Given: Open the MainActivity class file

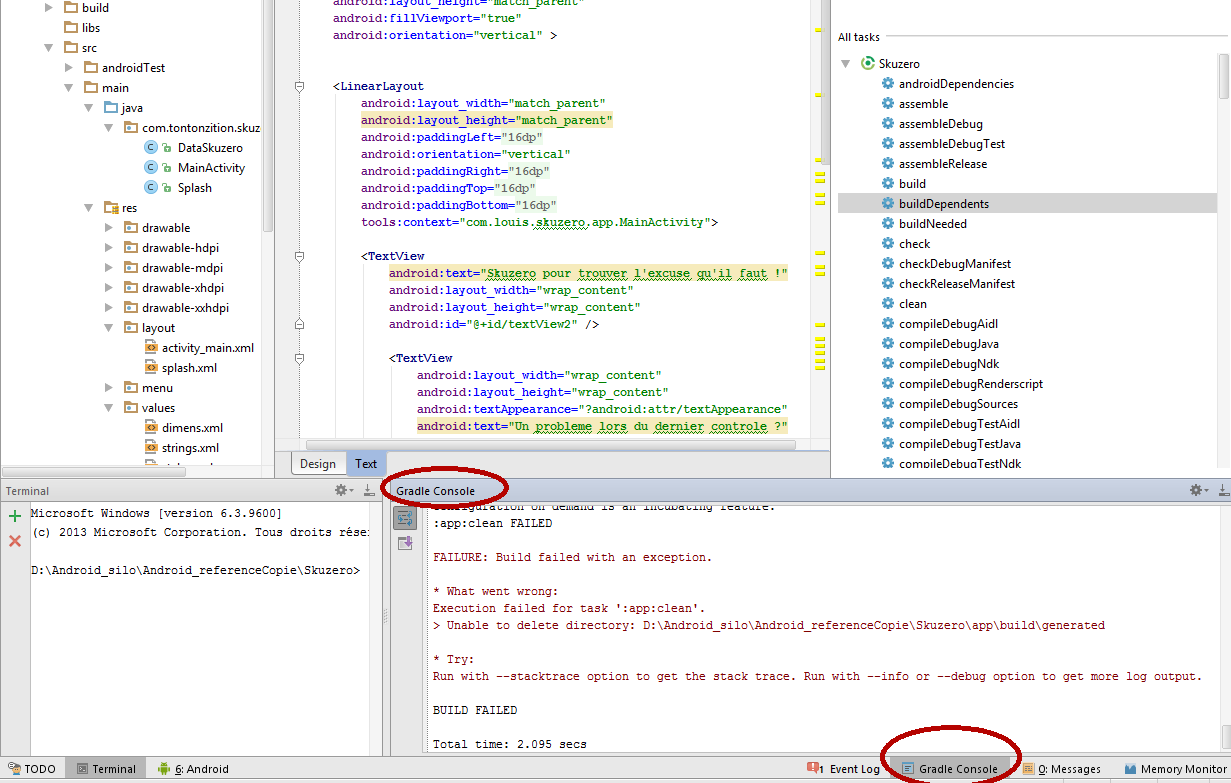Looking at the screenshot, I should coord(211,168).
